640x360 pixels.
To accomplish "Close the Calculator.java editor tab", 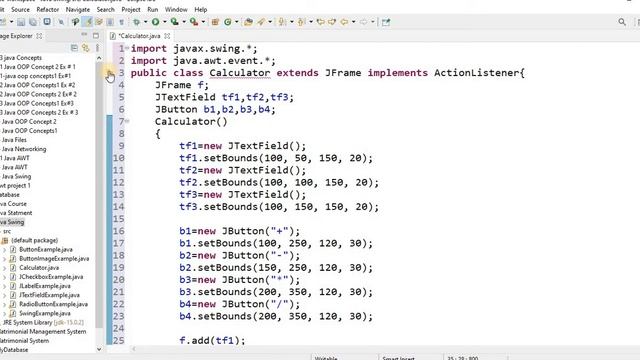I will (x=167, y=36).
